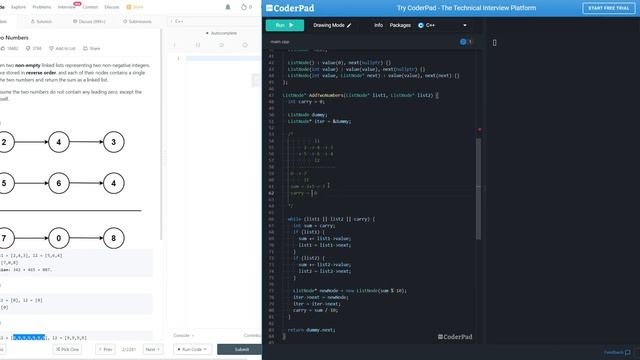Image resolution: width=640 pixels, height=360 pixels.
Task: Click the CoderPad editor vertical scrollbar
Action: [478, 188]
